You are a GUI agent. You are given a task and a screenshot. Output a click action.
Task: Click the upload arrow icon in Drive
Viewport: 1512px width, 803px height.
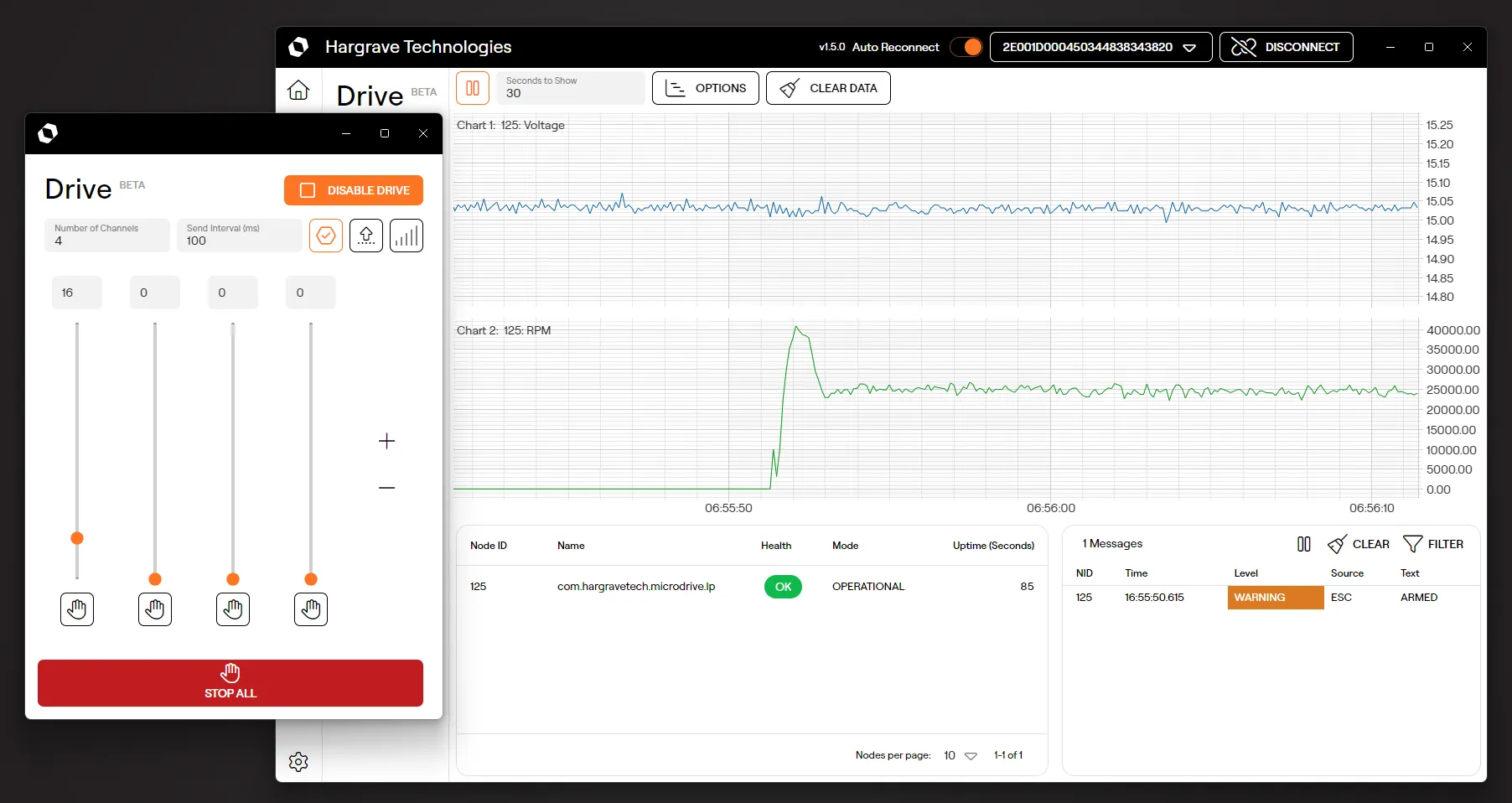click(366, 236)
